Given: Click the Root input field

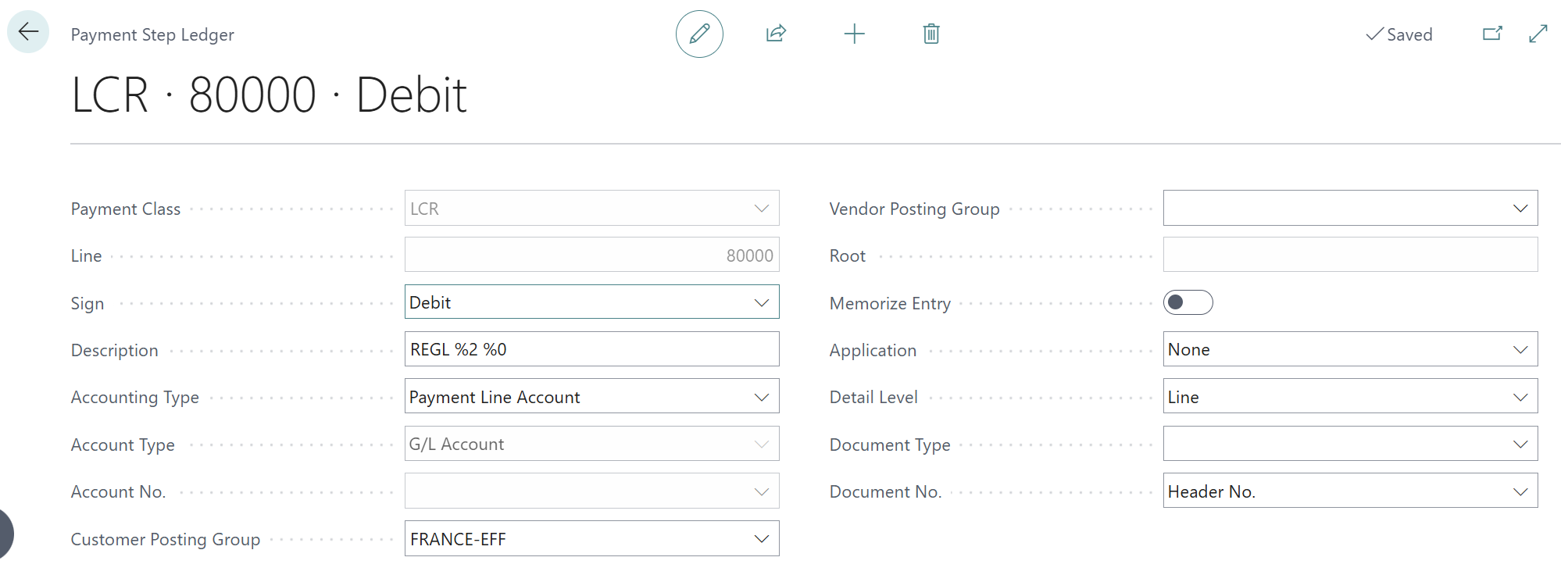Looking at the screenshot, I should point(1349,255).
